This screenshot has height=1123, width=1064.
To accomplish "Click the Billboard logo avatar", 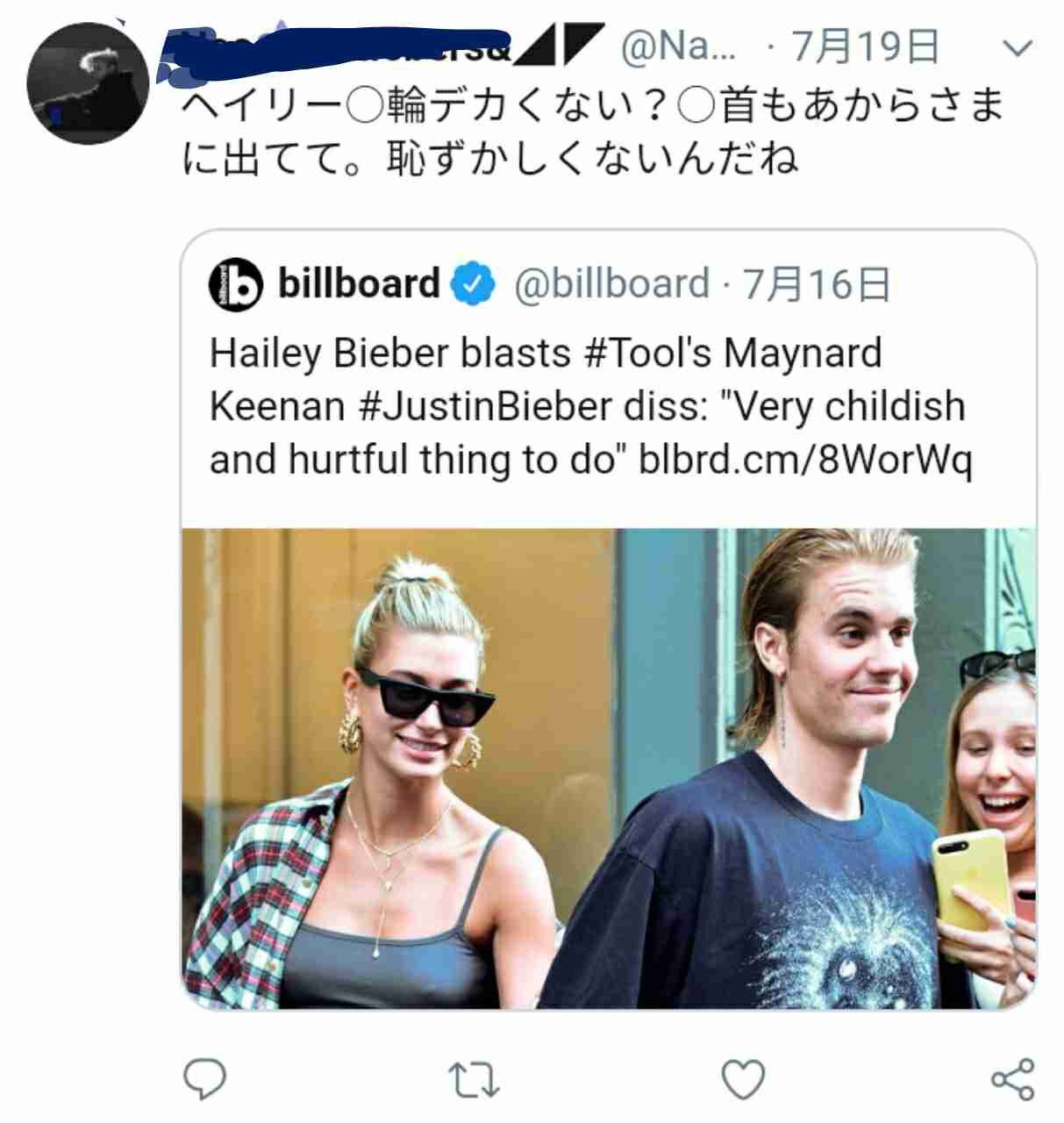I will tap(235, 284).
